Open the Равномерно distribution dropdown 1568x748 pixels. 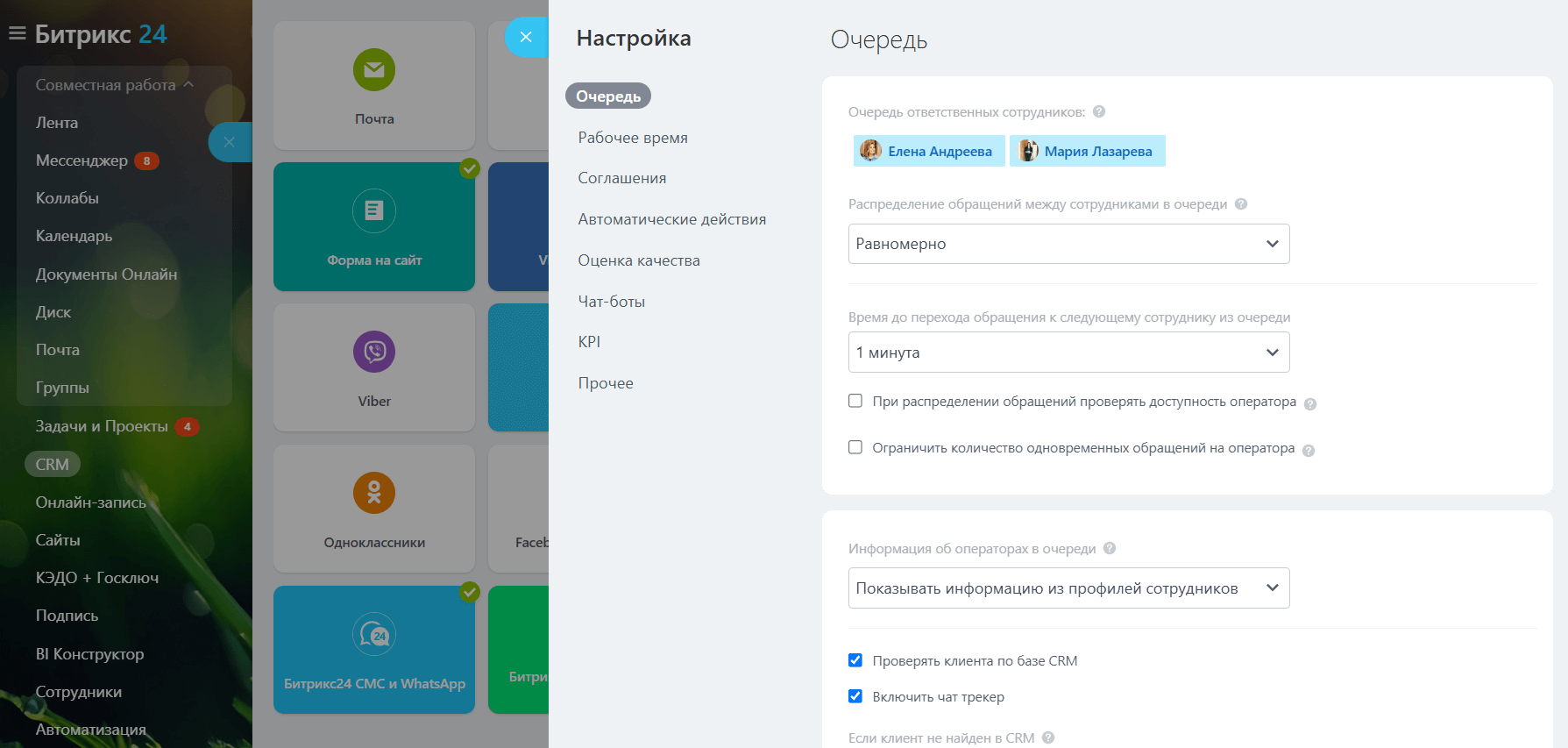pos(1068,244)
